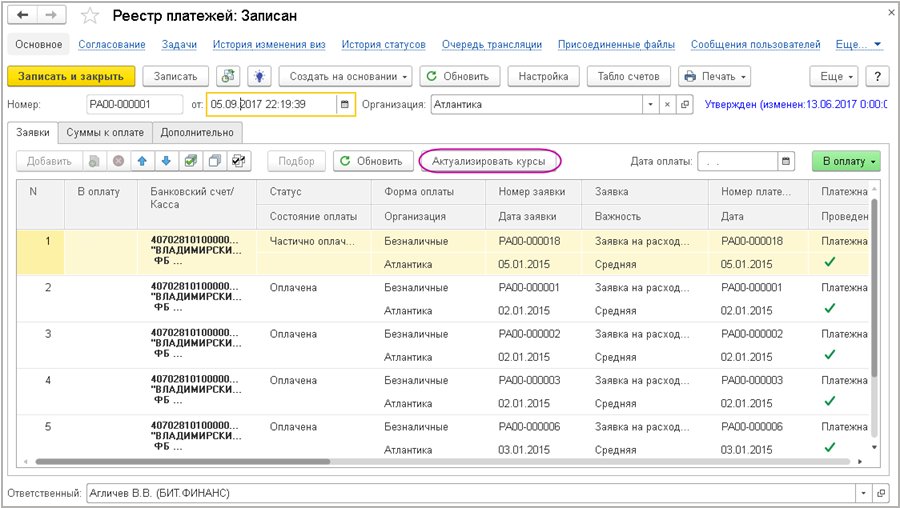Switch to the Суммы к оплате tab

coord(105,132)
